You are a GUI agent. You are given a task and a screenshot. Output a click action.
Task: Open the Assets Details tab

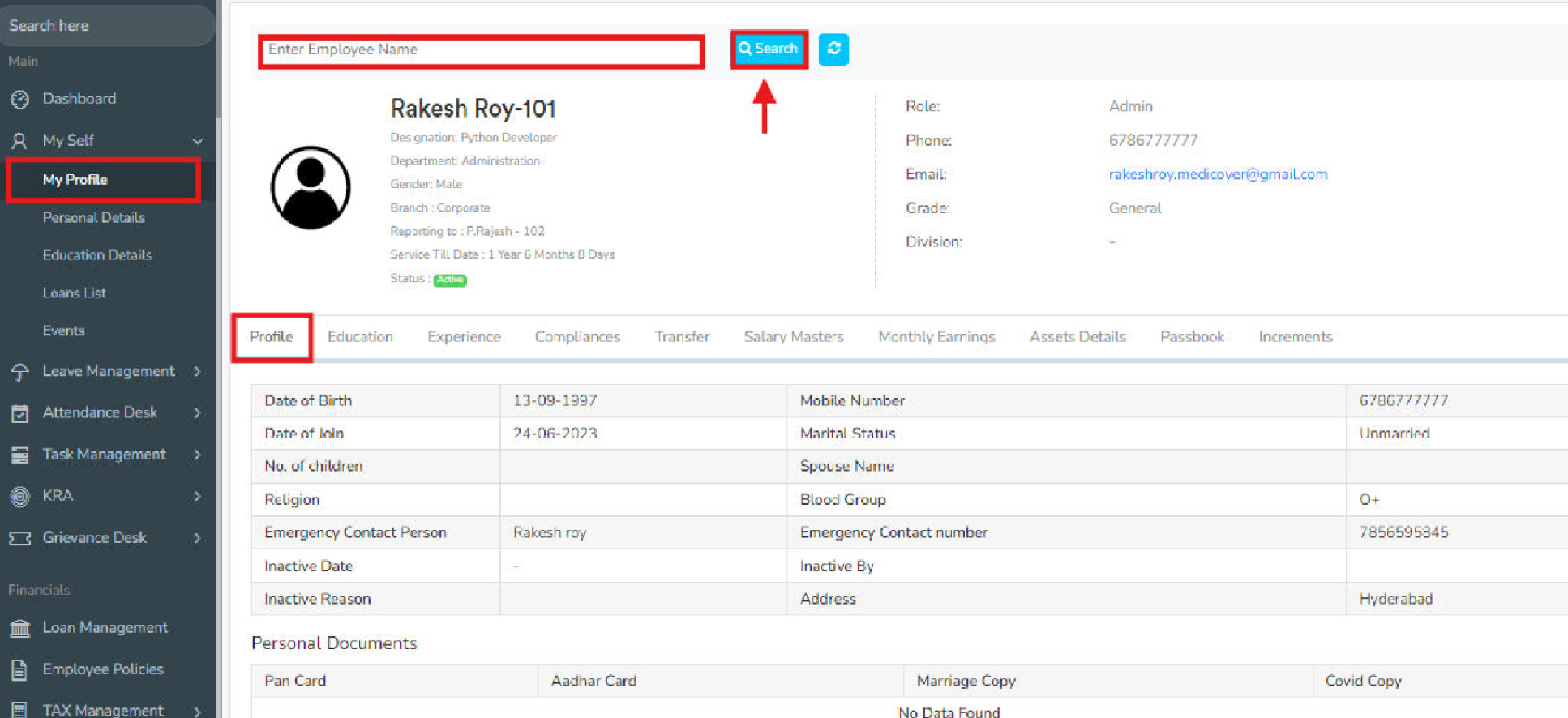(1077, 337)
